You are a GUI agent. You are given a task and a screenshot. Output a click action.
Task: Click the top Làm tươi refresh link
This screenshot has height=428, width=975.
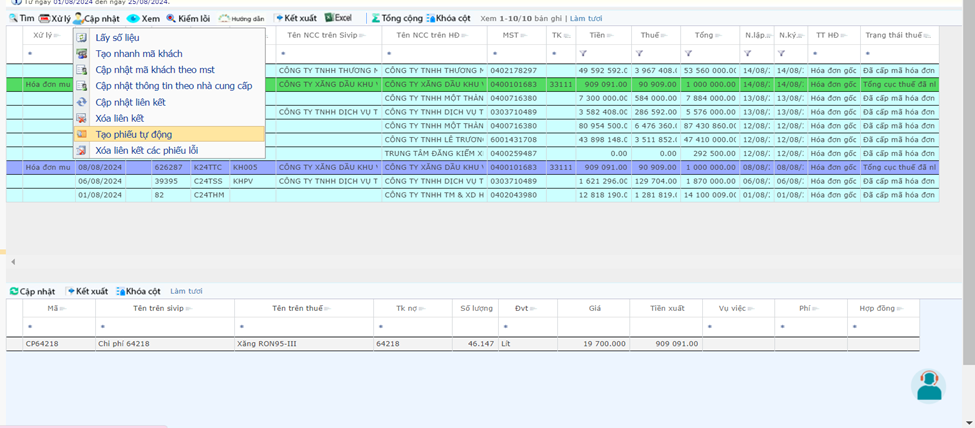click(586, 18)
